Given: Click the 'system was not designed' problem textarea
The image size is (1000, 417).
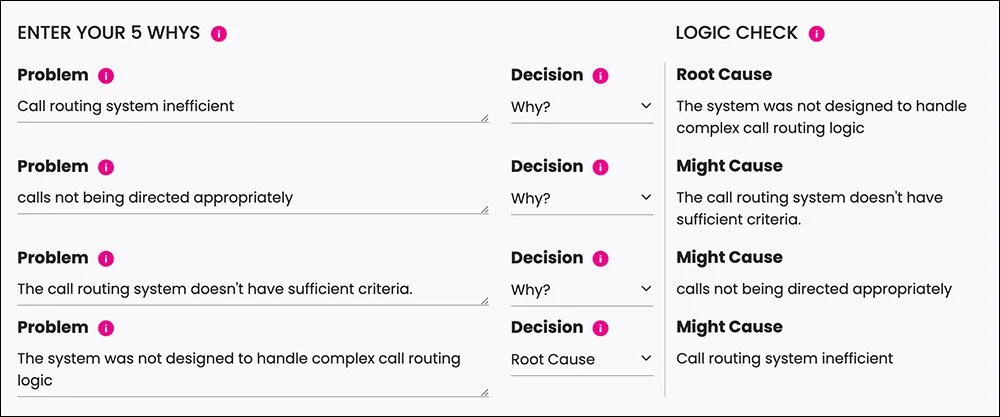Looking at the screenshot, I should 250,369.
